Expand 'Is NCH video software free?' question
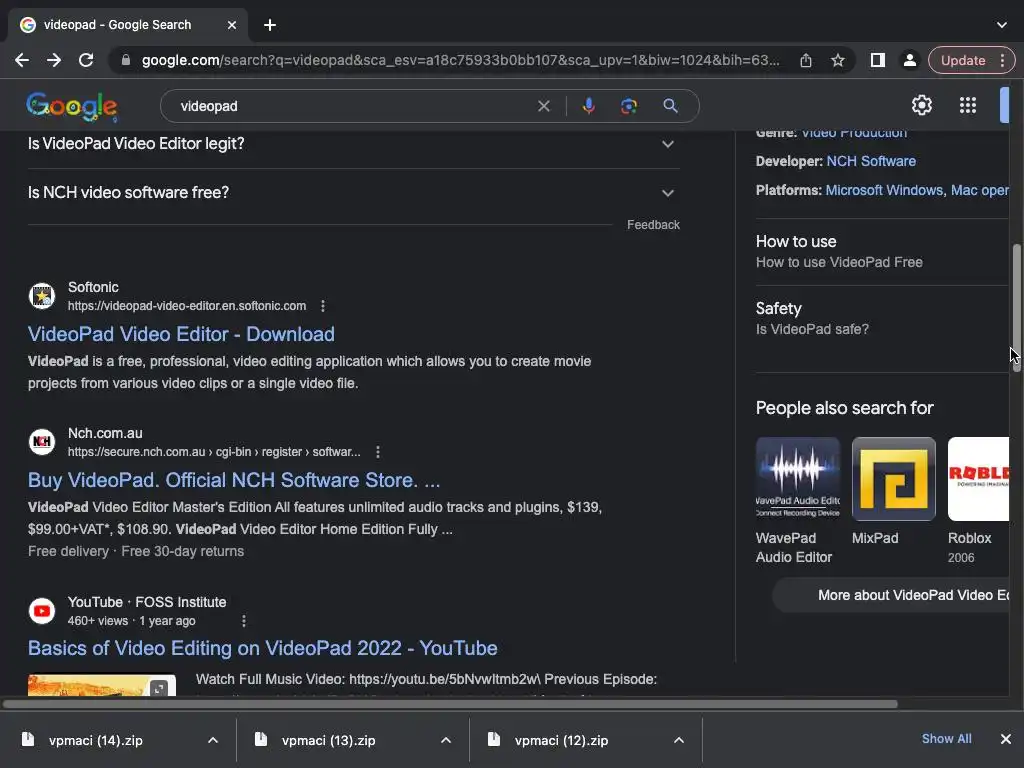Image resolution: width=1024 pixels, height=768 pixels. [353, 193]
